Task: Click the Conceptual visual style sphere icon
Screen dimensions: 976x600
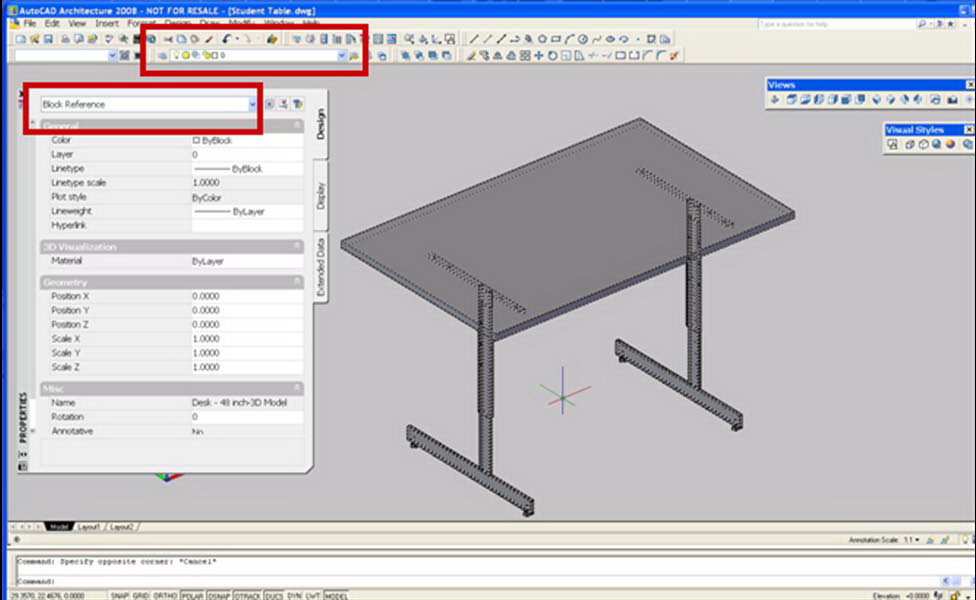Action: pyautogui.click(x=950, y=144)
